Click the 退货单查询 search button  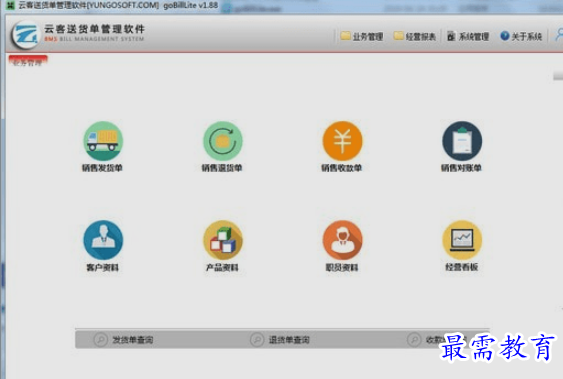coord(280,339)
